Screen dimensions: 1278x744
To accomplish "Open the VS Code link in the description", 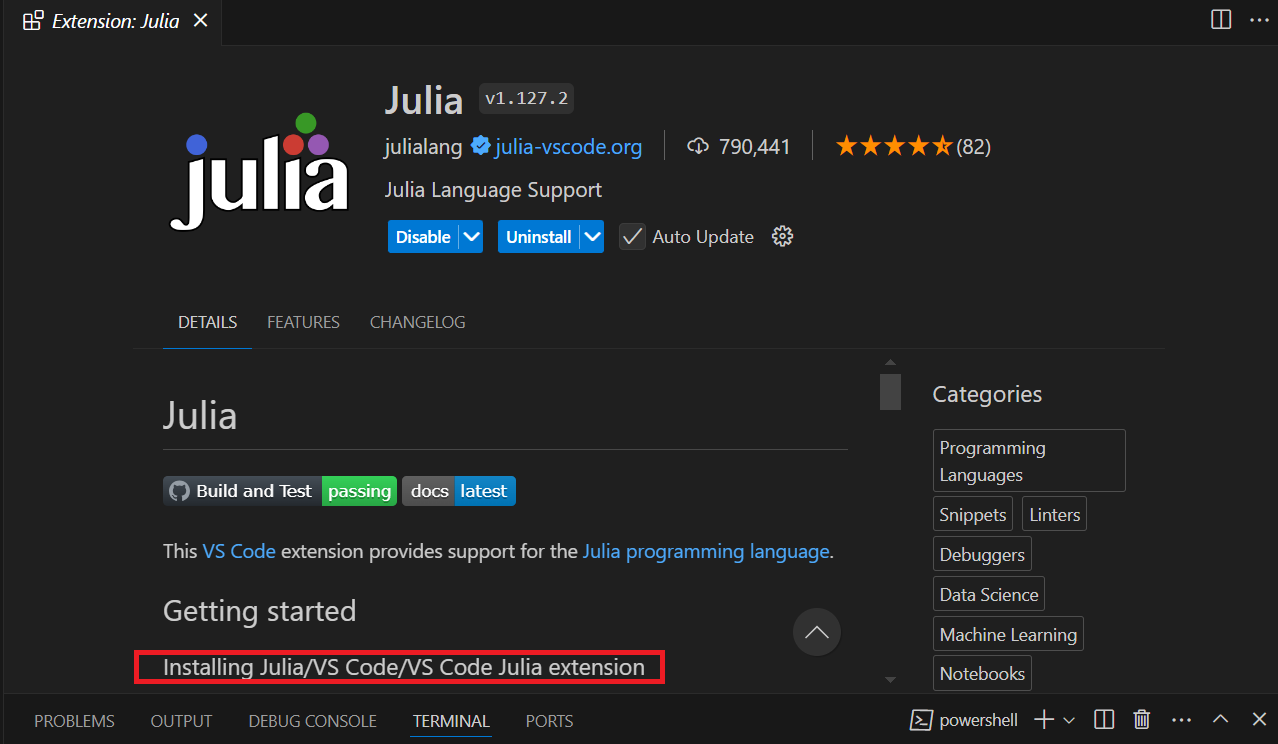I will [x=239, y=551].
